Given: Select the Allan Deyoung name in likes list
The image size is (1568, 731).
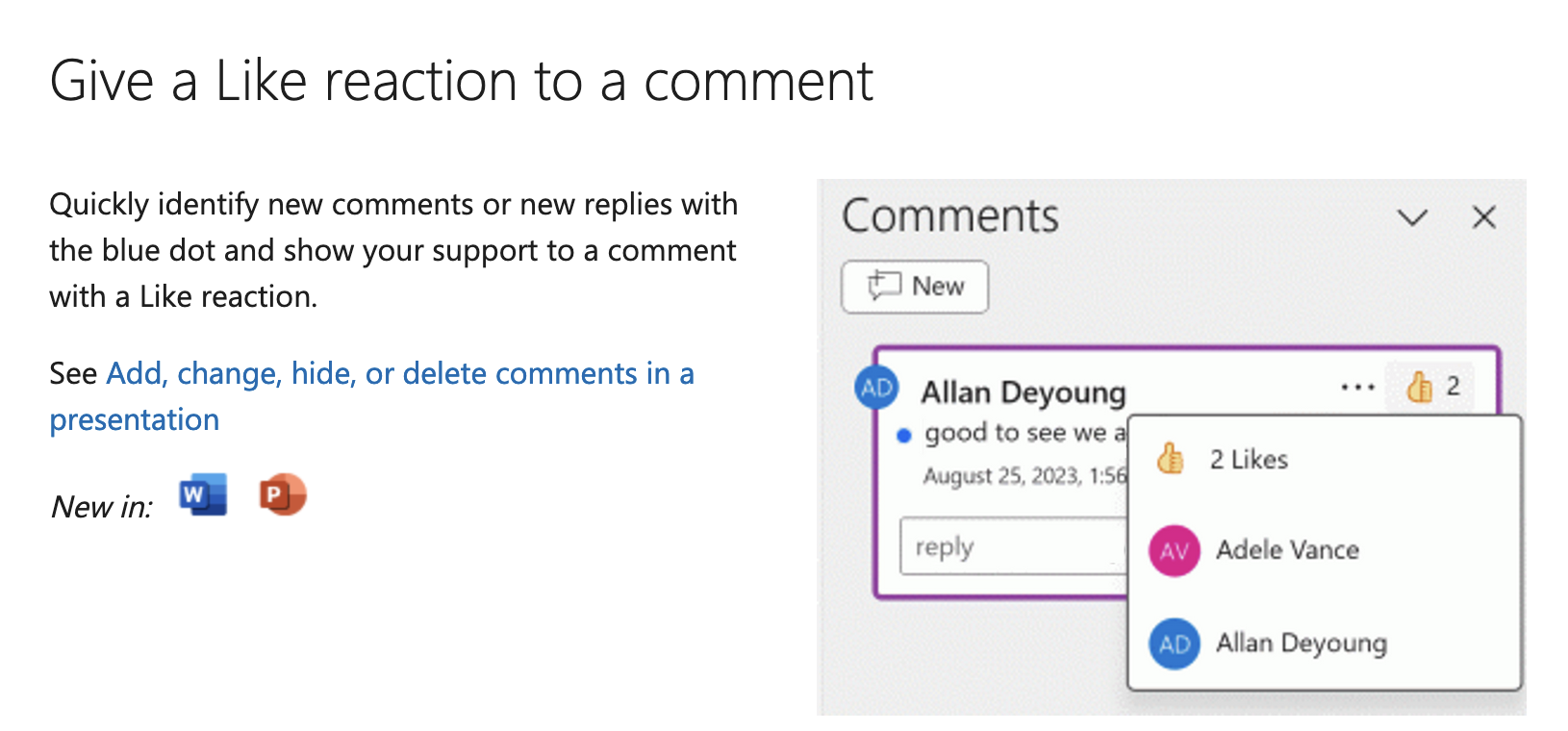Looking at the screenshot, I should tap(1301, 643).
